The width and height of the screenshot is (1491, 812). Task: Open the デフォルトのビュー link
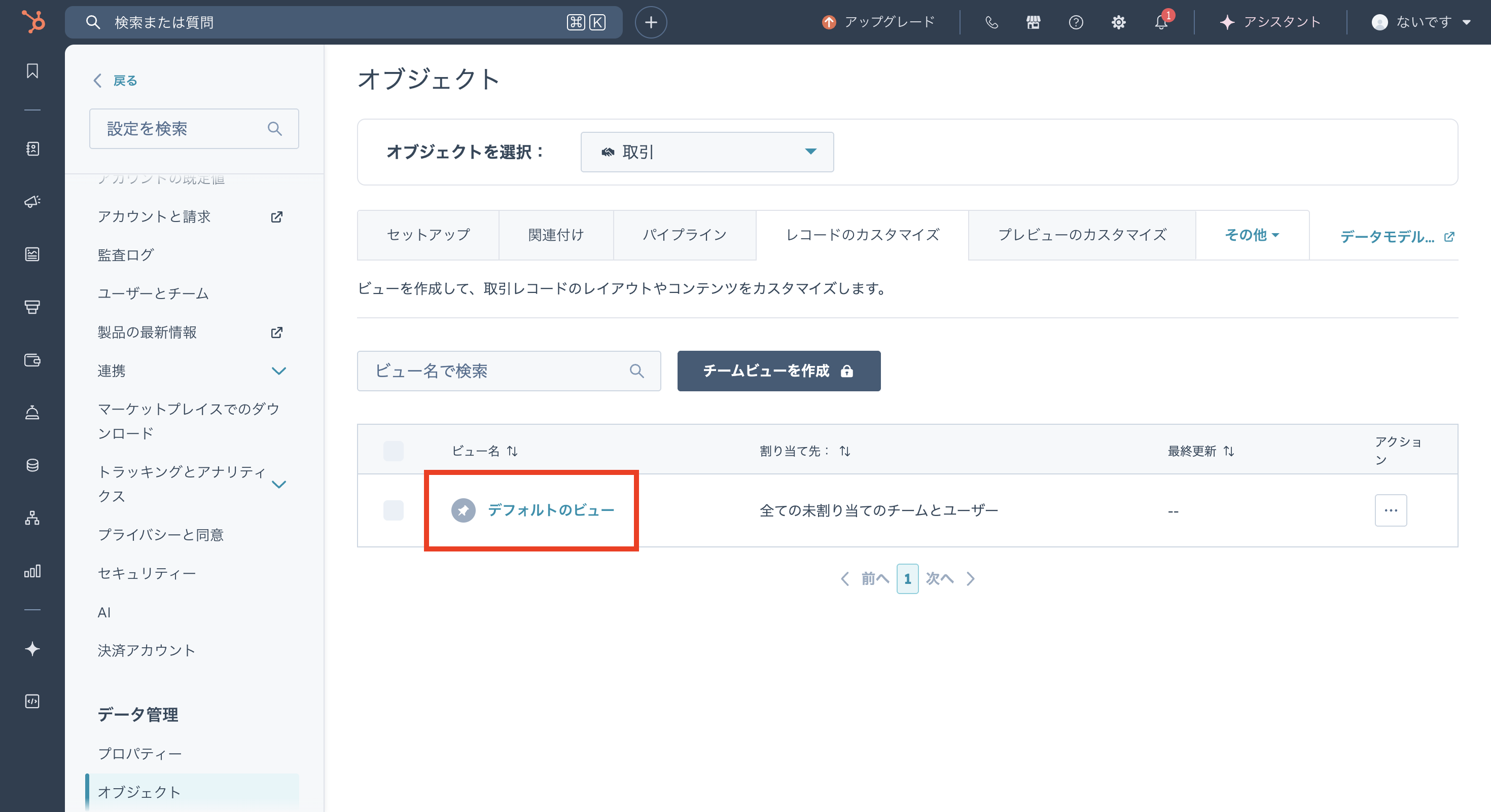click(x=550, y=510)
